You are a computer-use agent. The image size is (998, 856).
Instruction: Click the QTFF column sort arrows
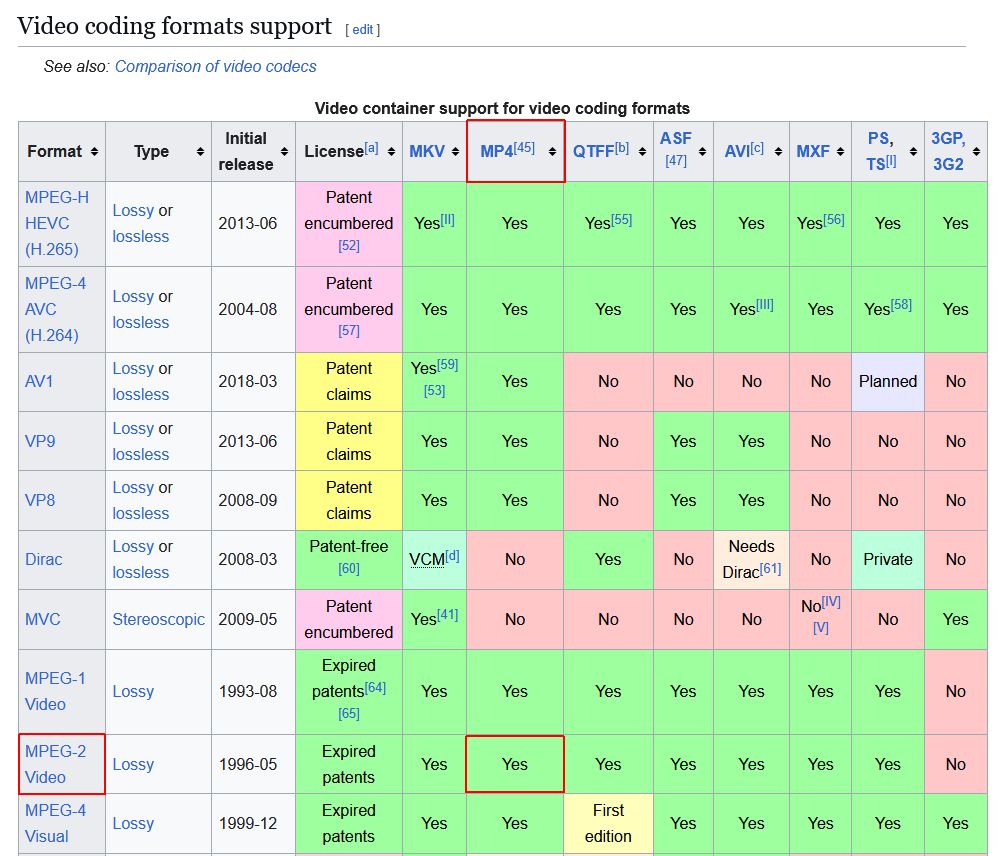pyautogui.click(x=642, y=152)
